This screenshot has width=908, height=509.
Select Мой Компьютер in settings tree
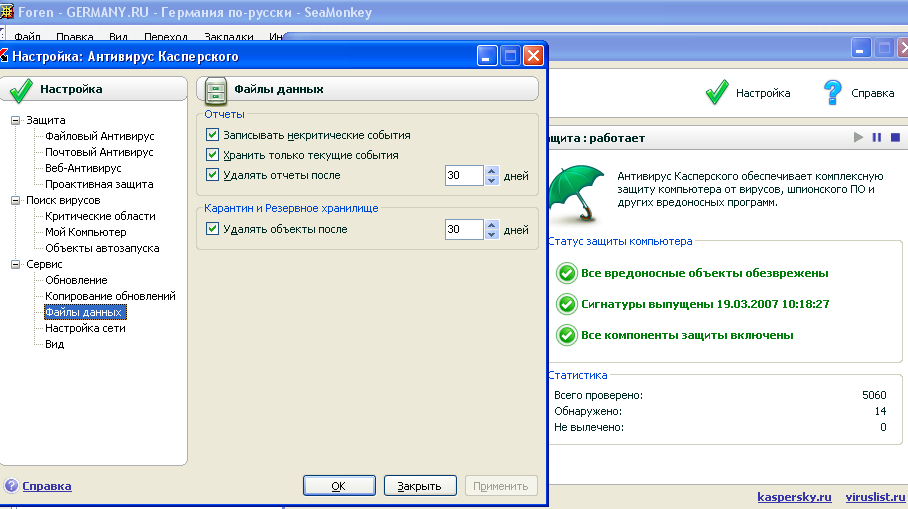pos(86,232)
